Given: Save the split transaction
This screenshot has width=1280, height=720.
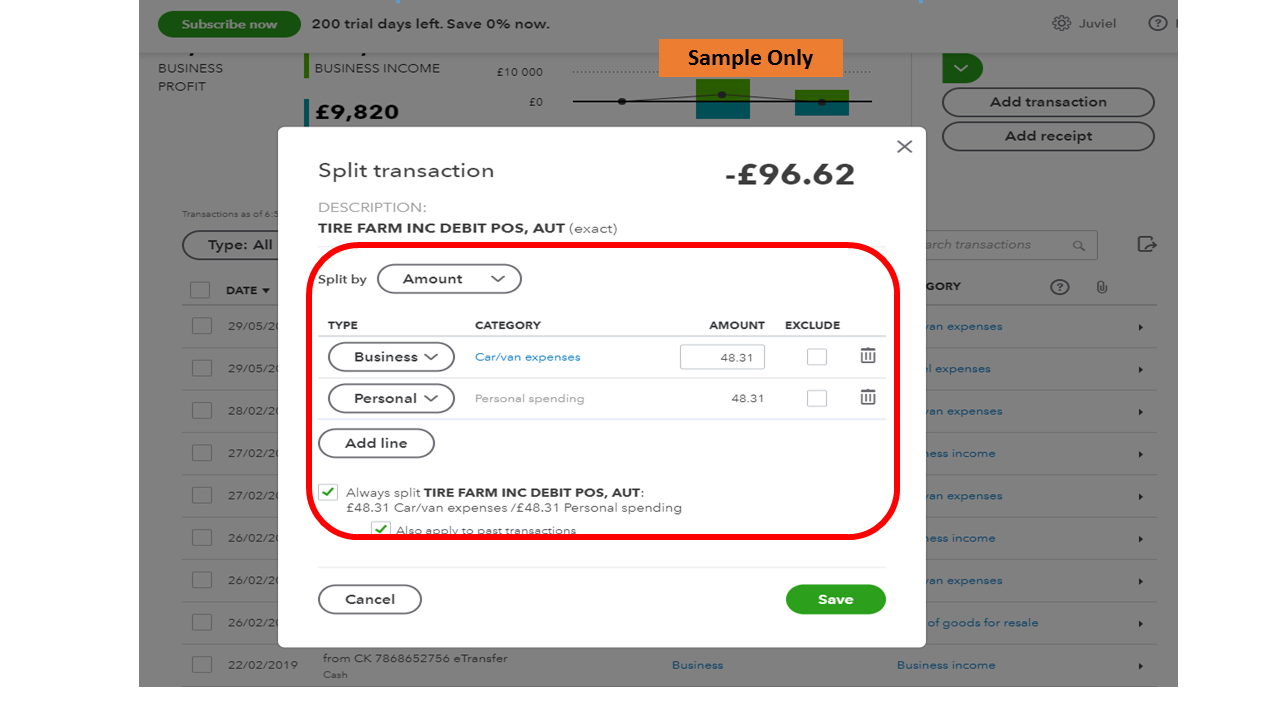Looking at the screenshot, I should (x=835, y=599).
